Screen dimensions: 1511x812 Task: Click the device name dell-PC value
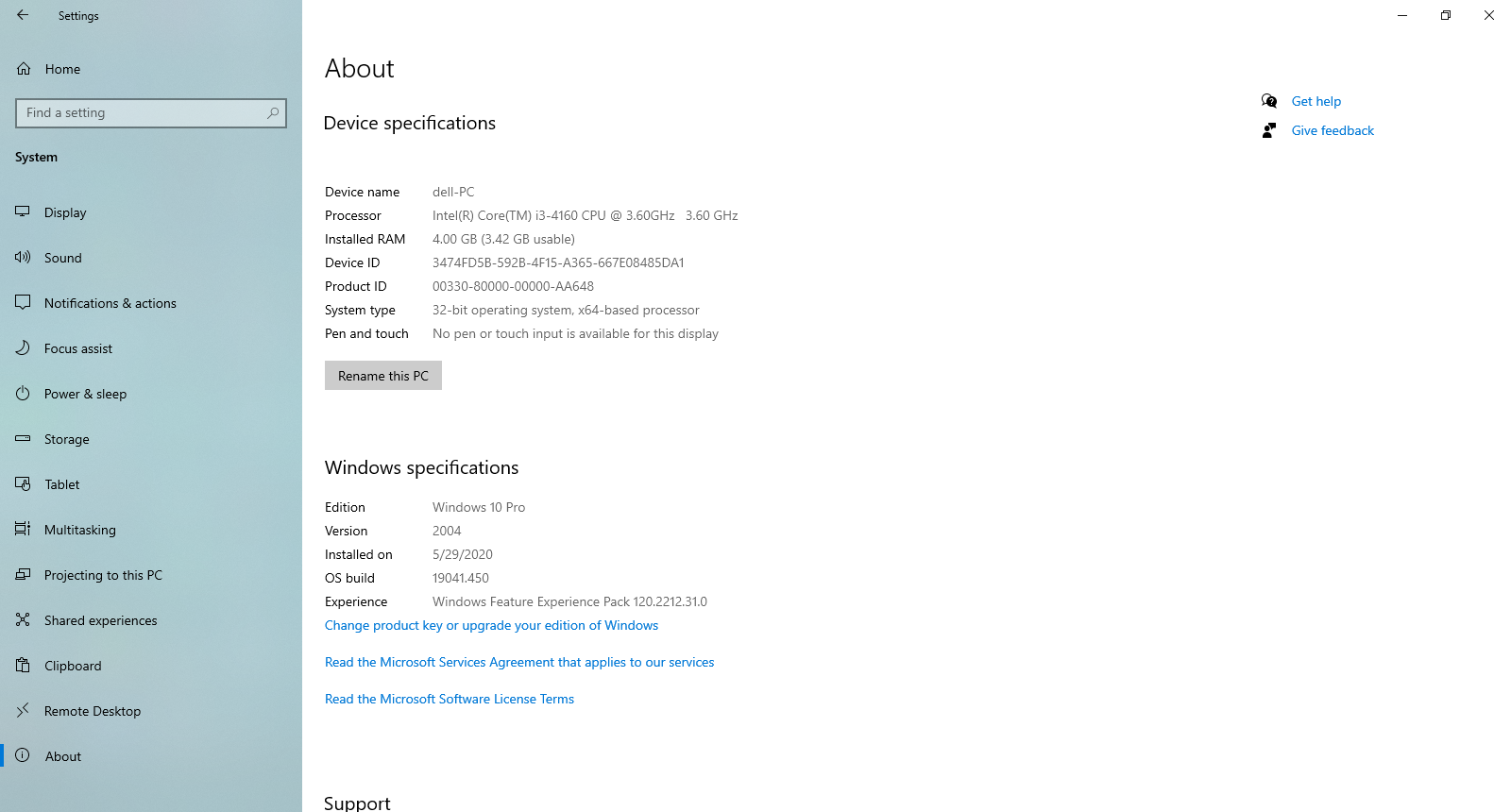click(x=453, y=192)
